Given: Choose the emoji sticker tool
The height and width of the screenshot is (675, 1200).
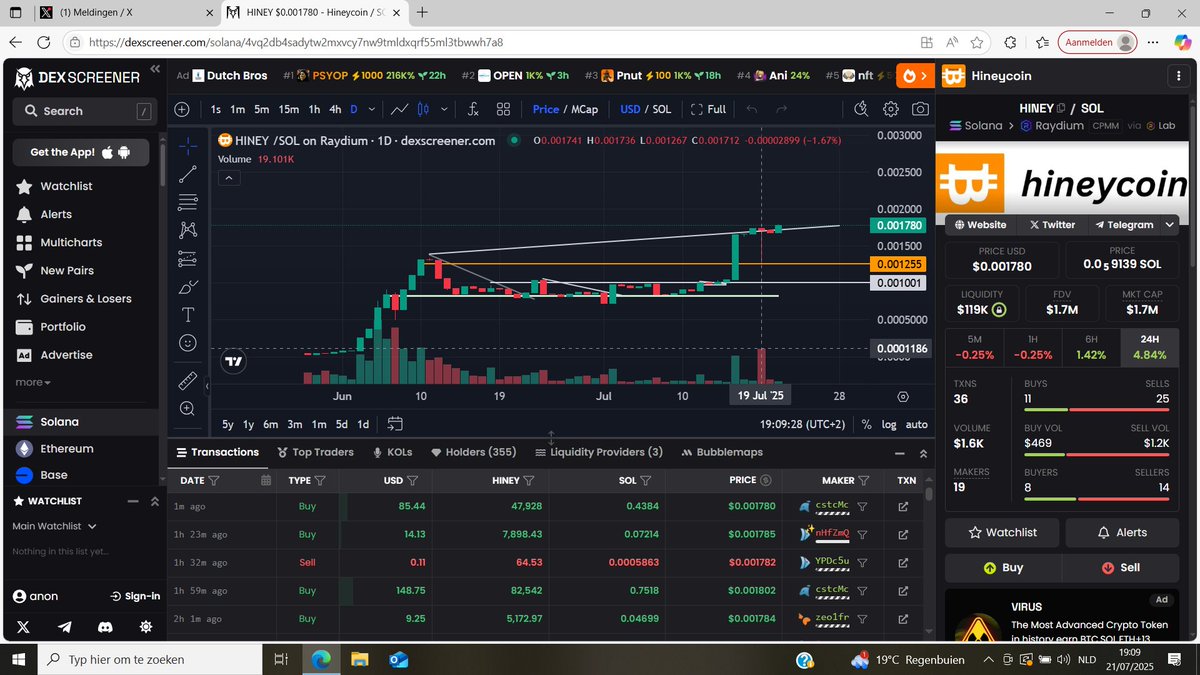Looking at the screenshot, I should [x=187, y=342].
